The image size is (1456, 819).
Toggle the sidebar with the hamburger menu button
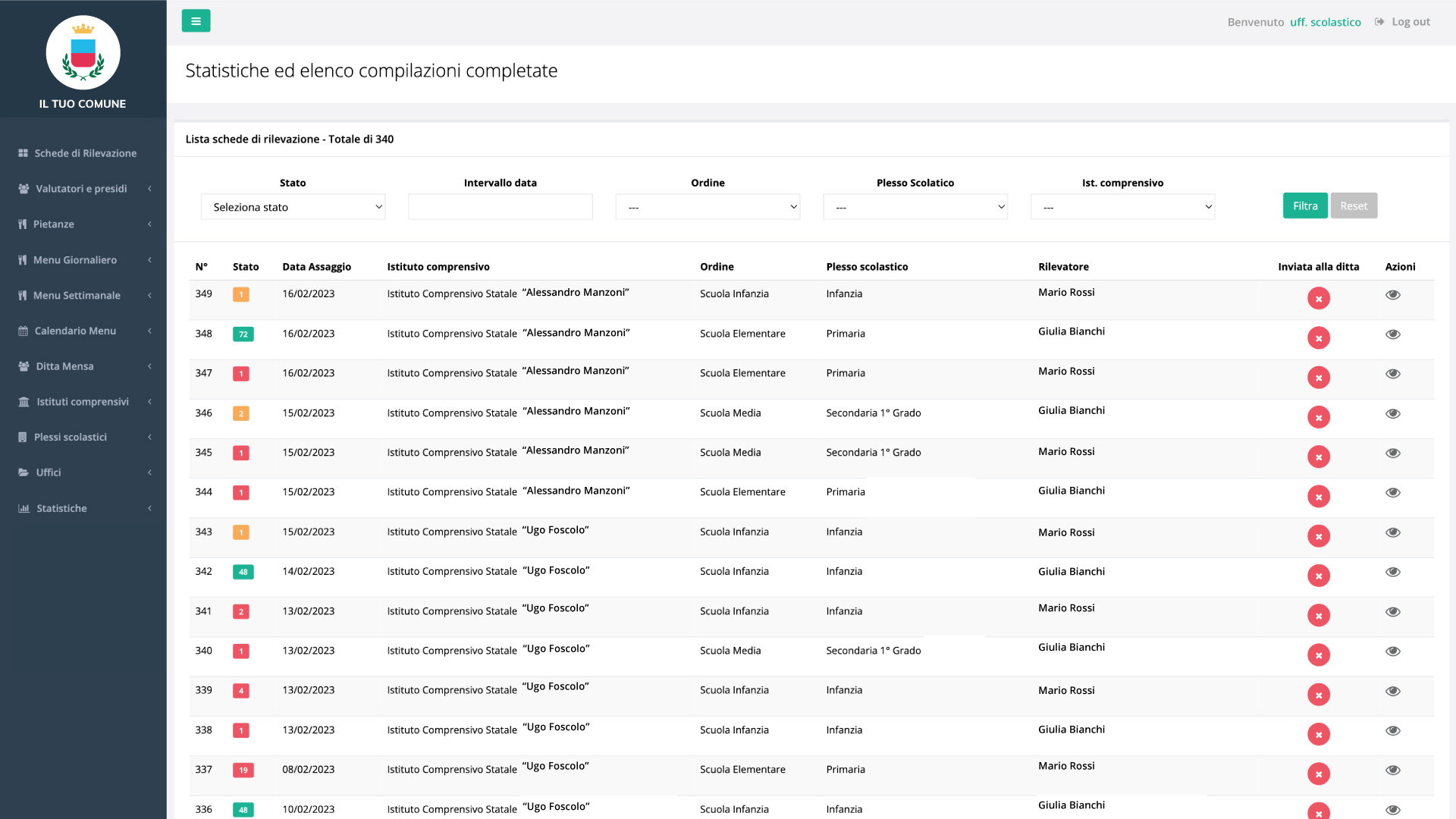[196, 21]
